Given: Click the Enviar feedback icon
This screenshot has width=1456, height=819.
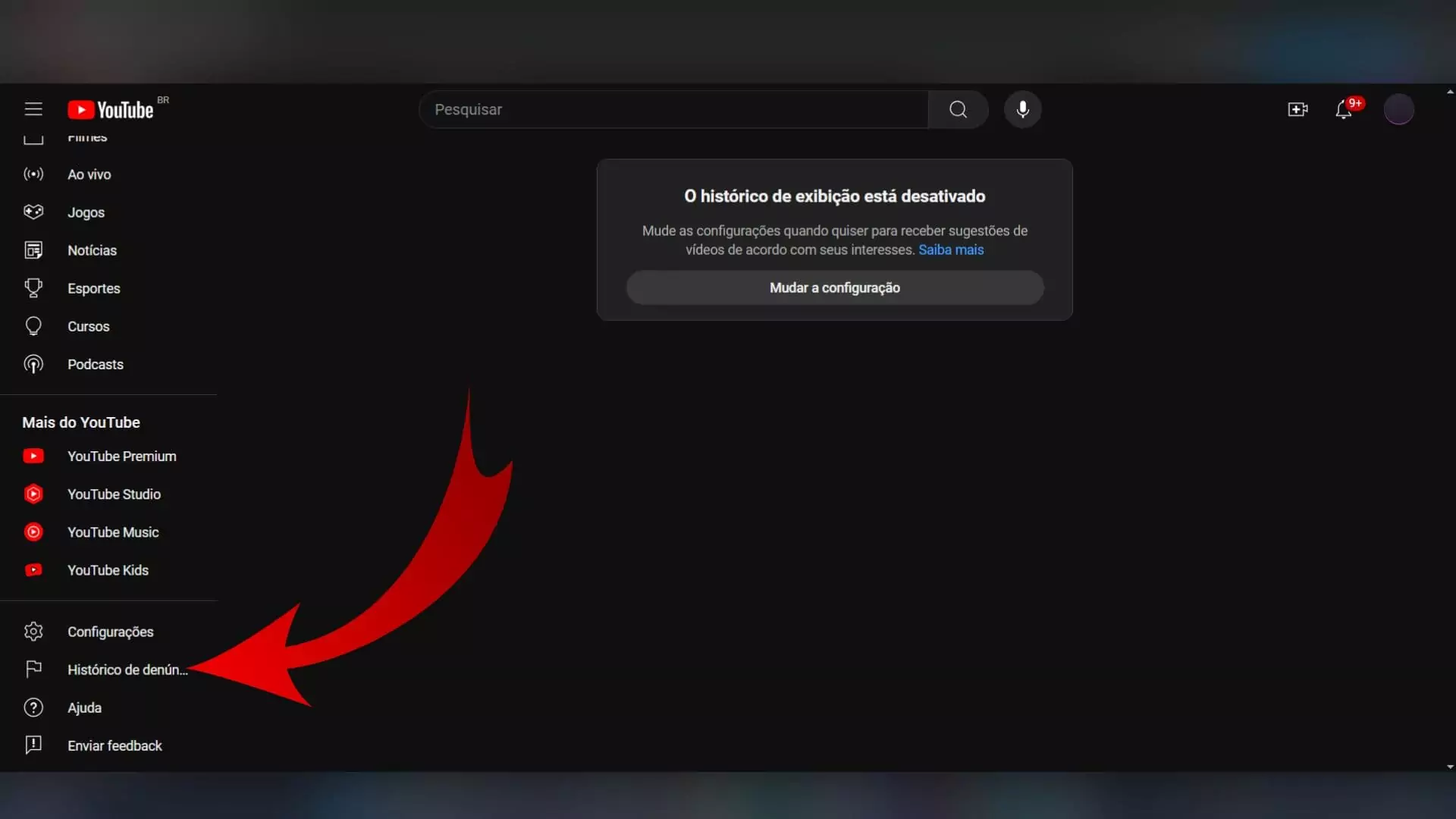Looking at the screenshot, I should (x=33, y=745).
